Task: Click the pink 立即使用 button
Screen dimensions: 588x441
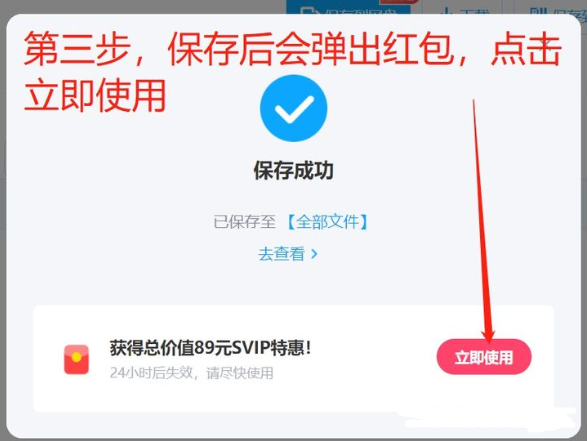Action: [484, 357]
